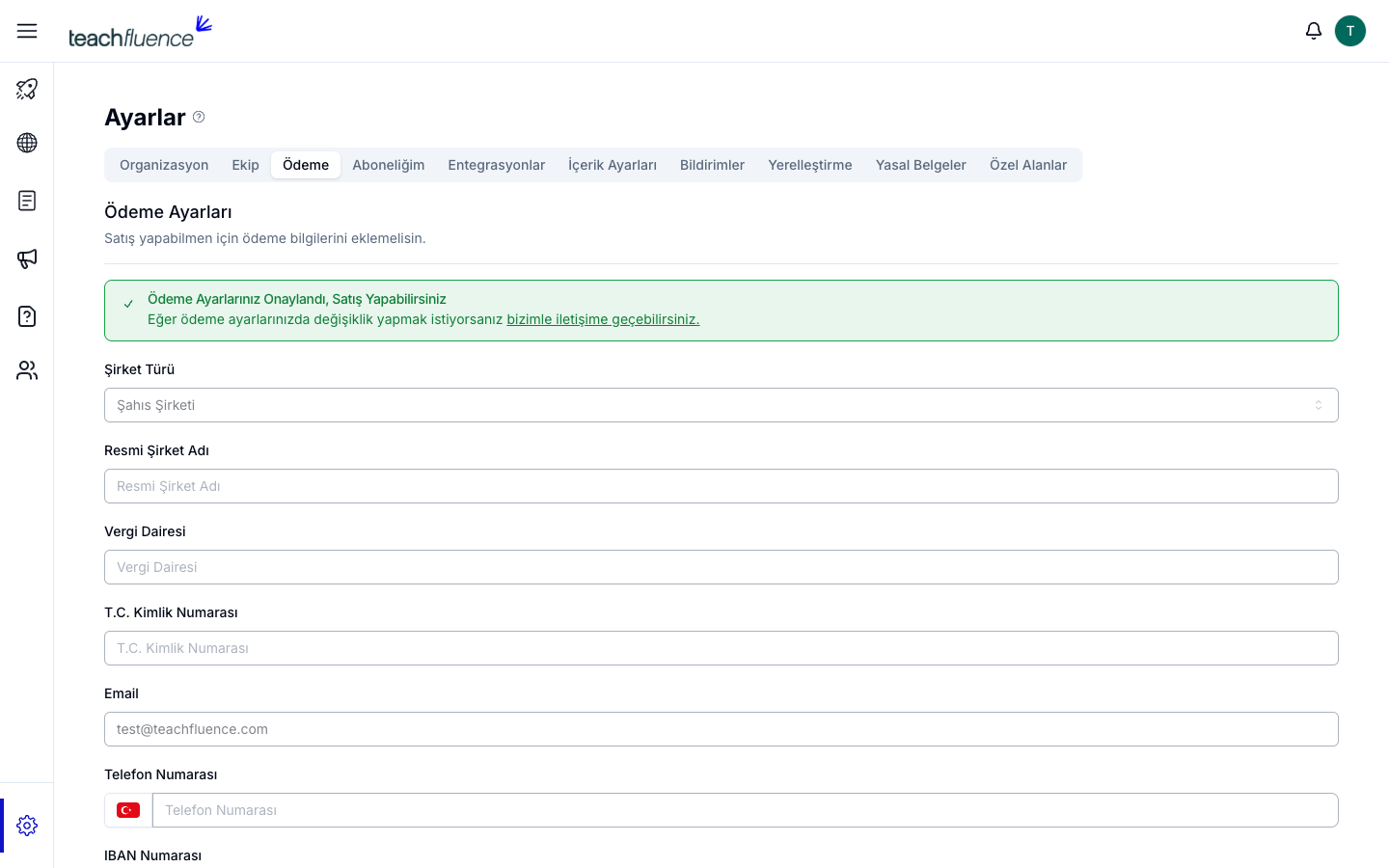1389x868 pixels.
Task: Click the 'Ödeme Ayarlarınız Onaylandı' confirmation text
Action: coord(297,299)
